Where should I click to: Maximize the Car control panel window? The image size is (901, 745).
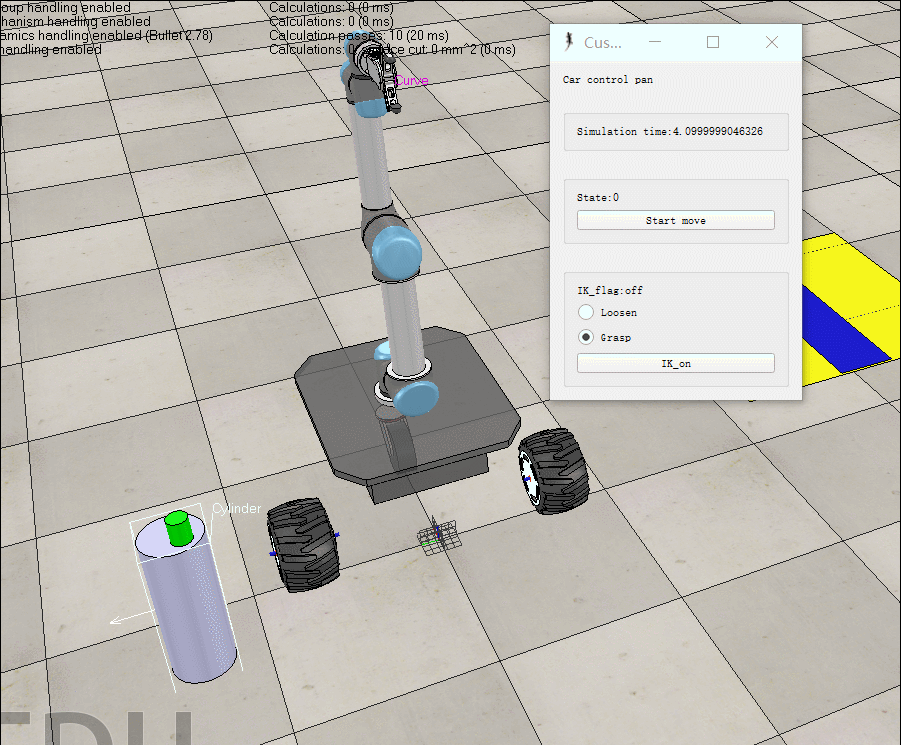(713, 42)
